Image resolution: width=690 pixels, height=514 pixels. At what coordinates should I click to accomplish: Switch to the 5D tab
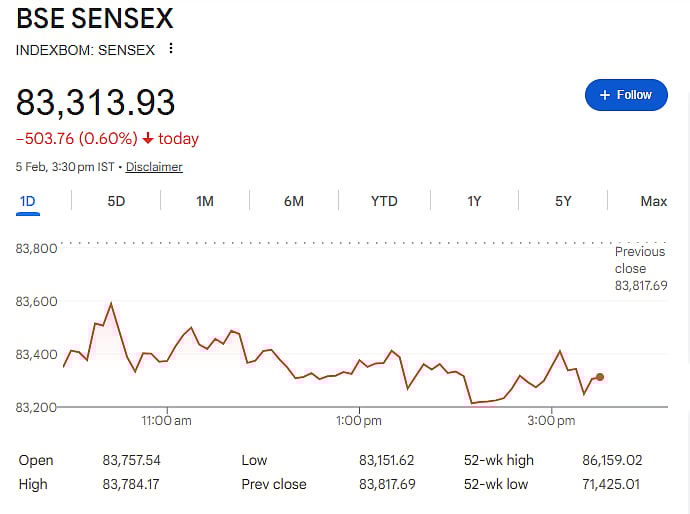point(116,201)
